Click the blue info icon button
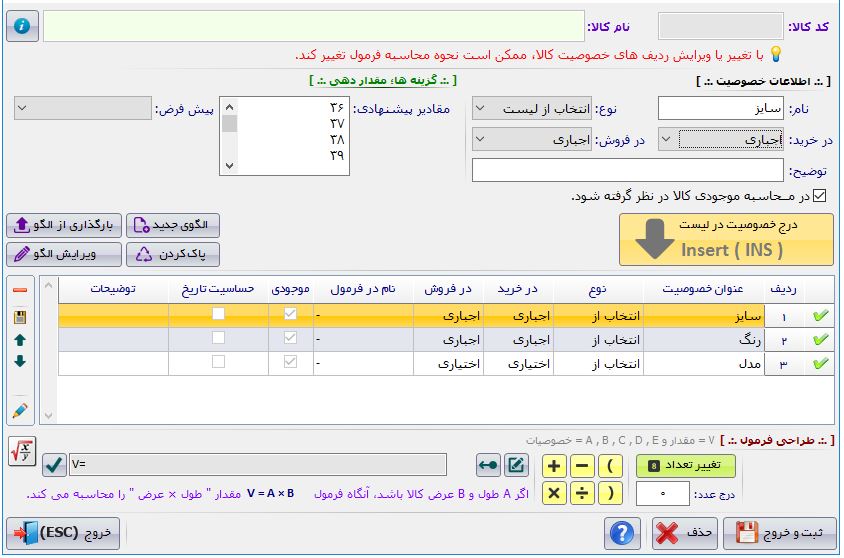The image size is (844, 558). 22,26
